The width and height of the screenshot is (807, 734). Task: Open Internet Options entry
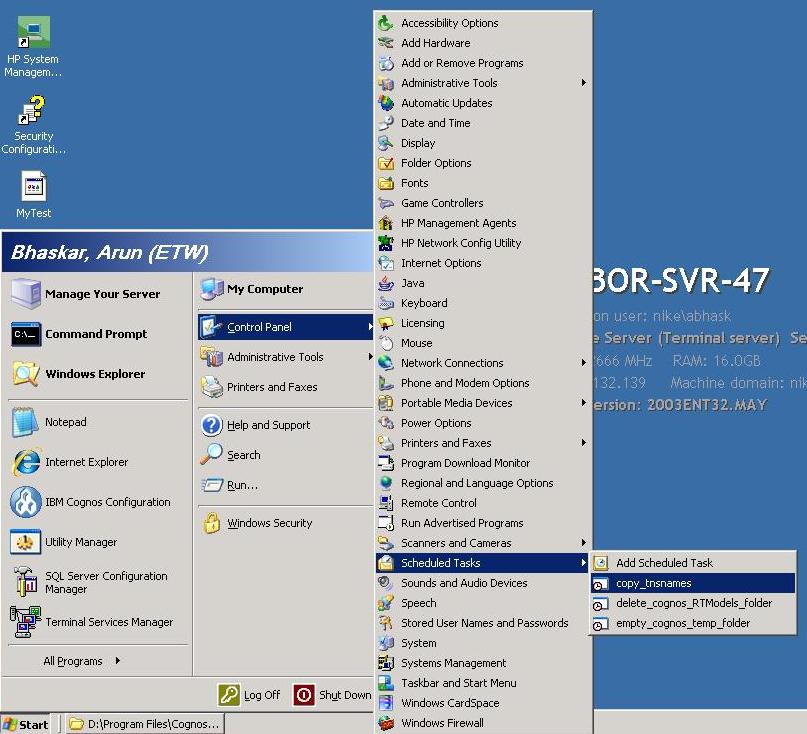click(x=483, y=263)
